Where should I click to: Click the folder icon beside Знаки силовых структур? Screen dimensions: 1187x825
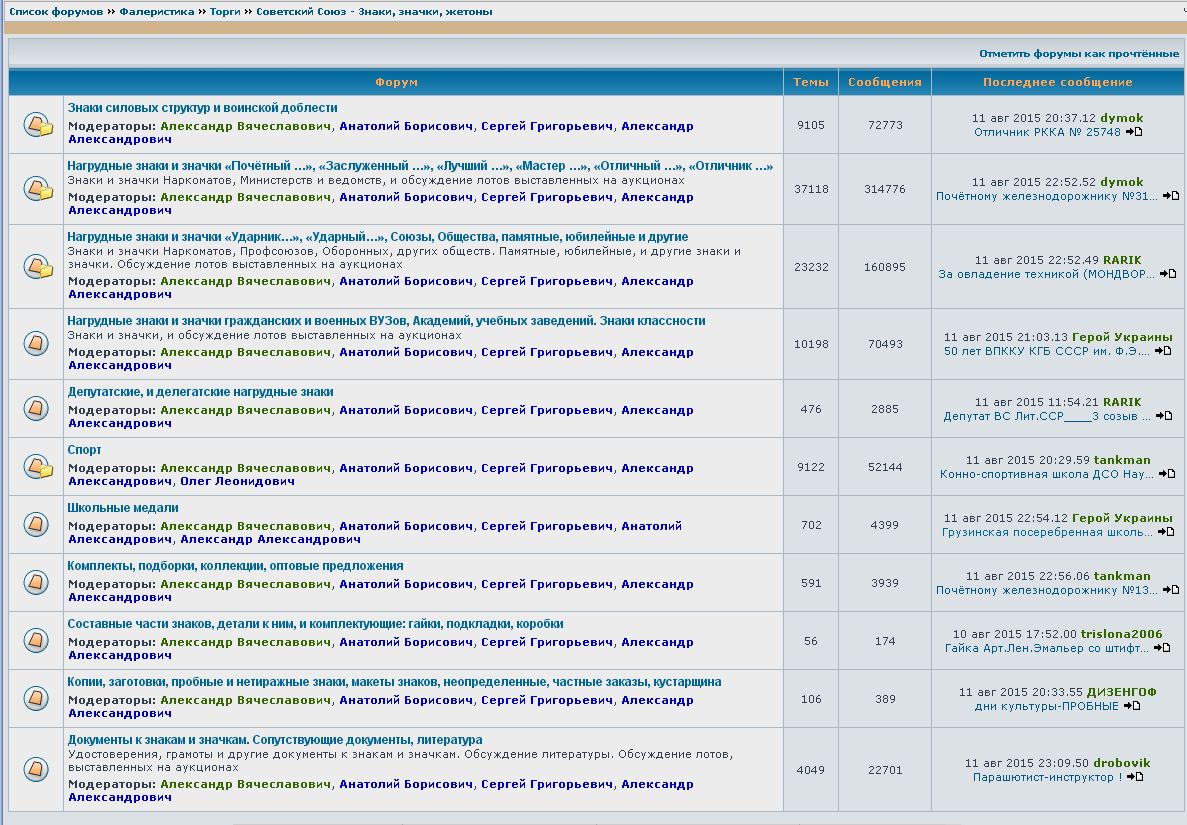point(37,125)
